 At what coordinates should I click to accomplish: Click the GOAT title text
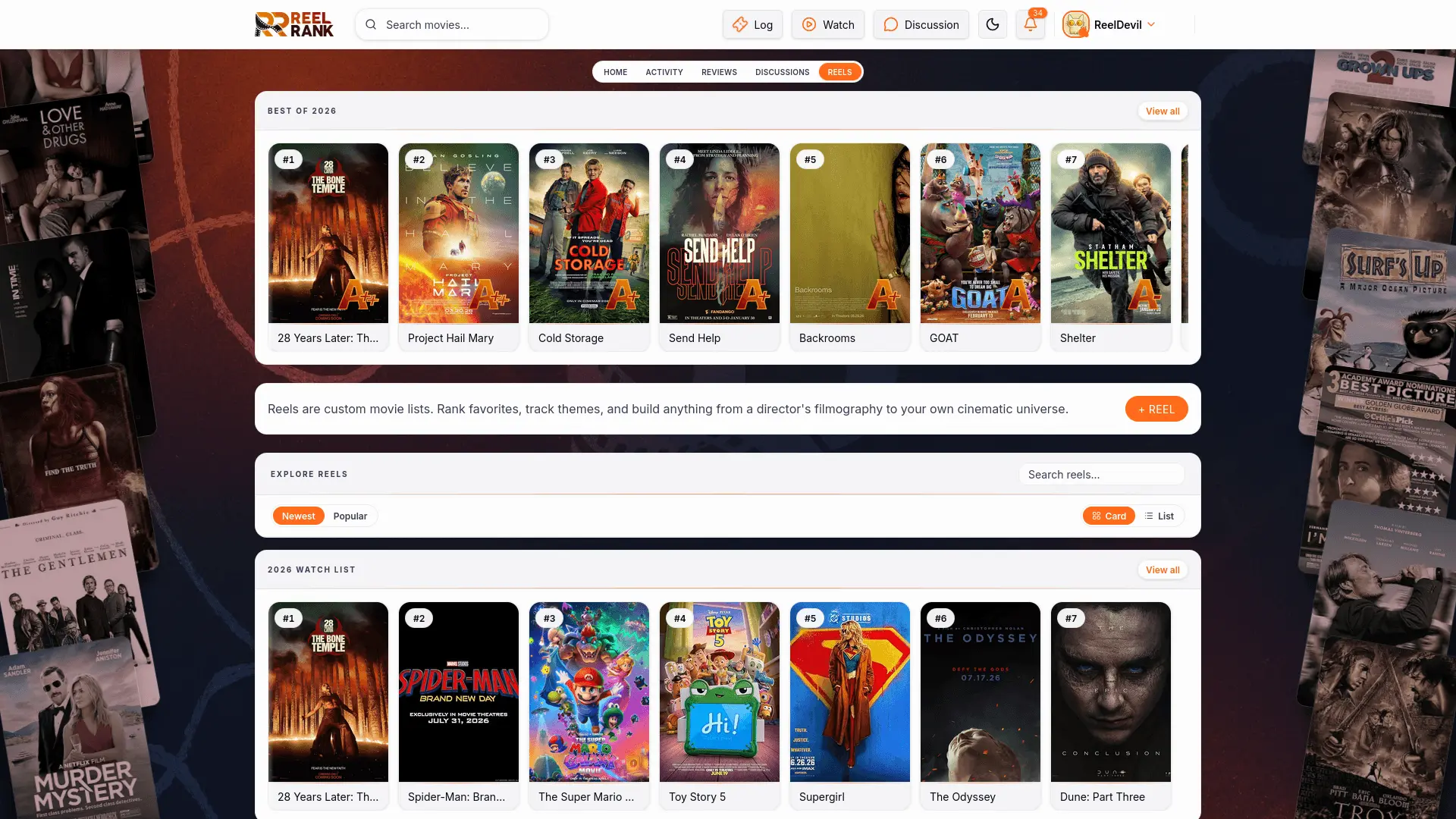[944, 338]
